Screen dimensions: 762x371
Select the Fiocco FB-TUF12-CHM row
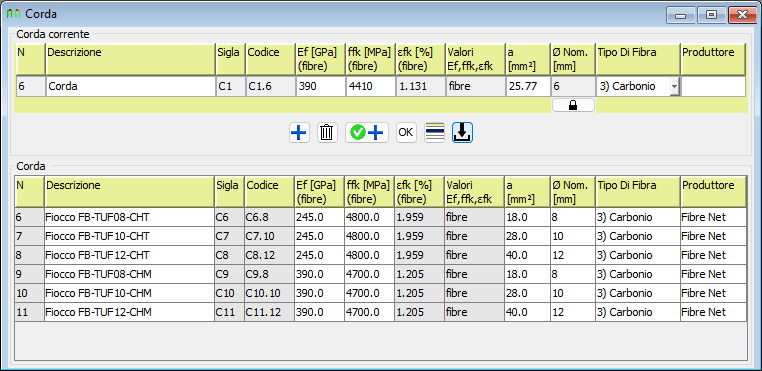tap(381, 312)
